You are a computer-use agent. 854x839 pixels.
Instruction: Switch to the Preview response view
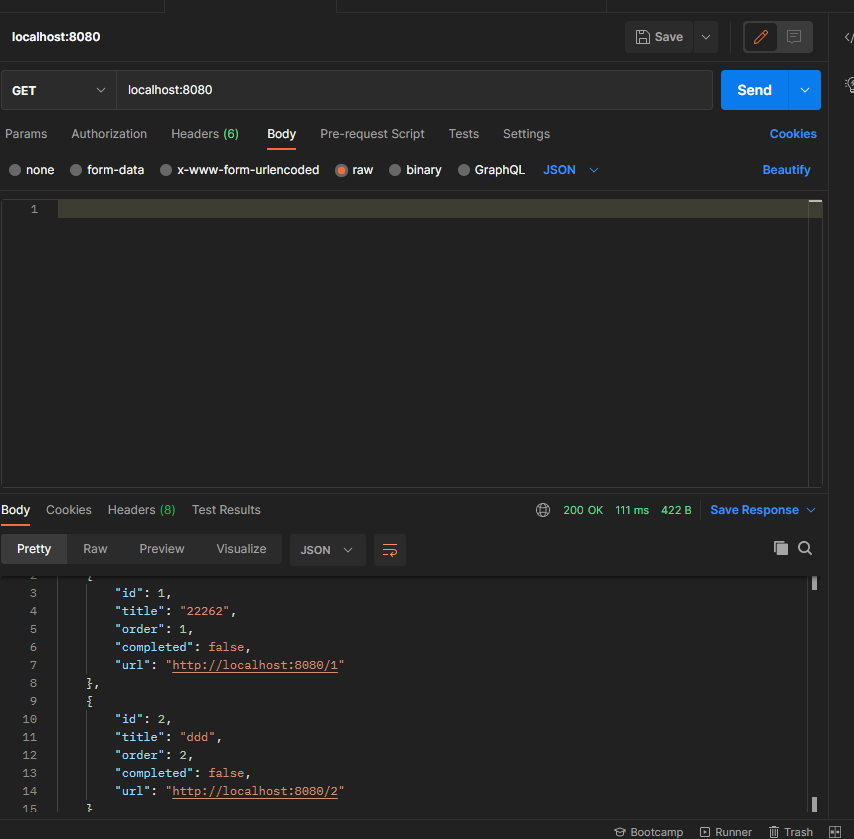coord(162,549)
